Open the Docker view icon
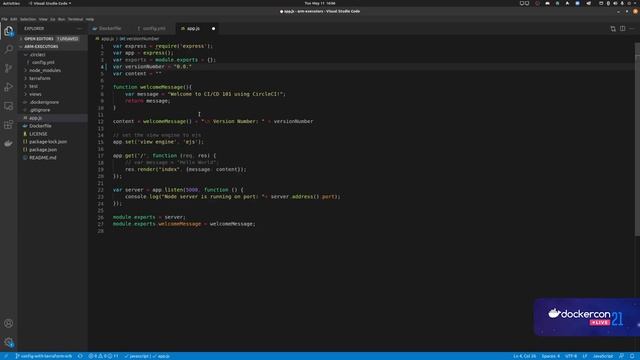 pos(9,143)
